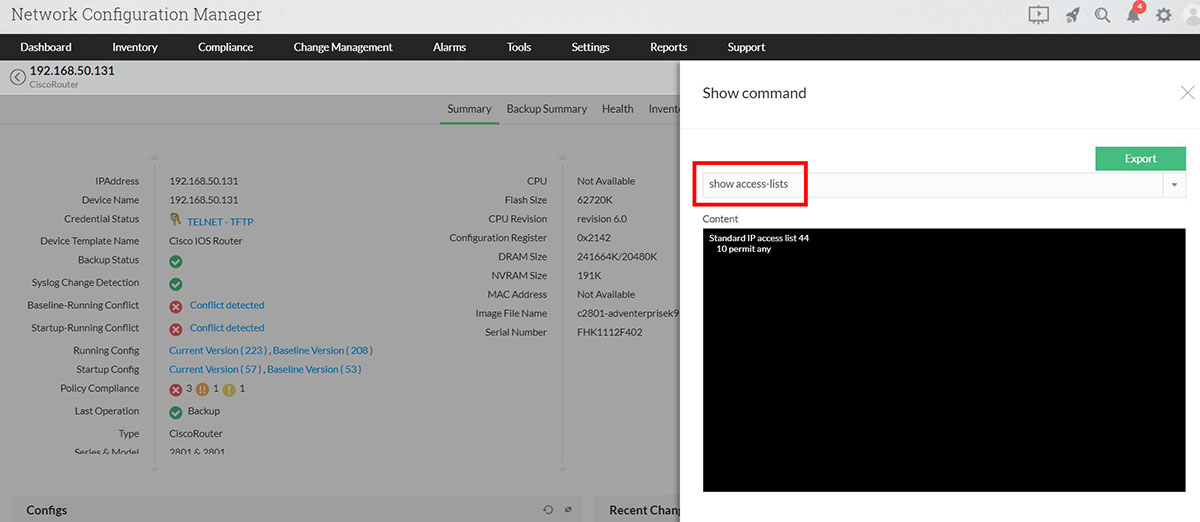
Task: Open the Inventory menu
Action: [x=135, y=47]
